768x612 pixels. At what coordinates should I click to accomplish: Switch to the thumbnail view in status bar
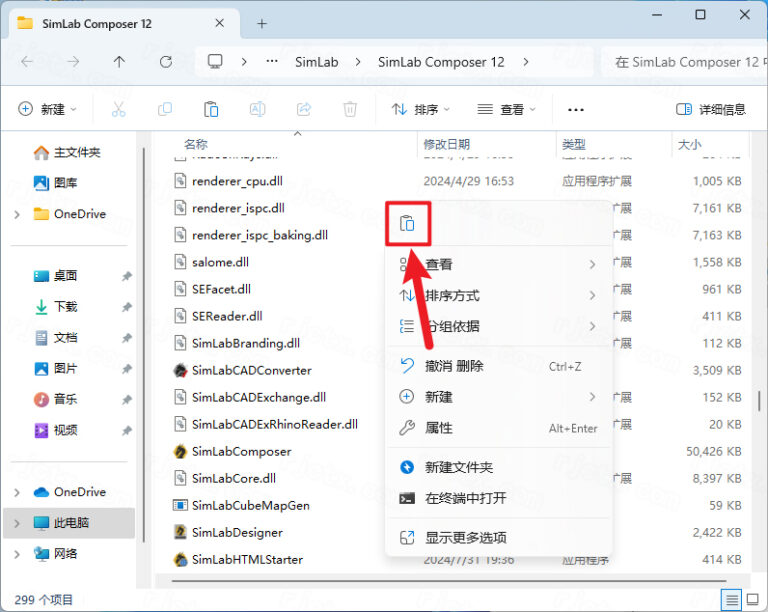pyautogui.click(x=753, y=599)
